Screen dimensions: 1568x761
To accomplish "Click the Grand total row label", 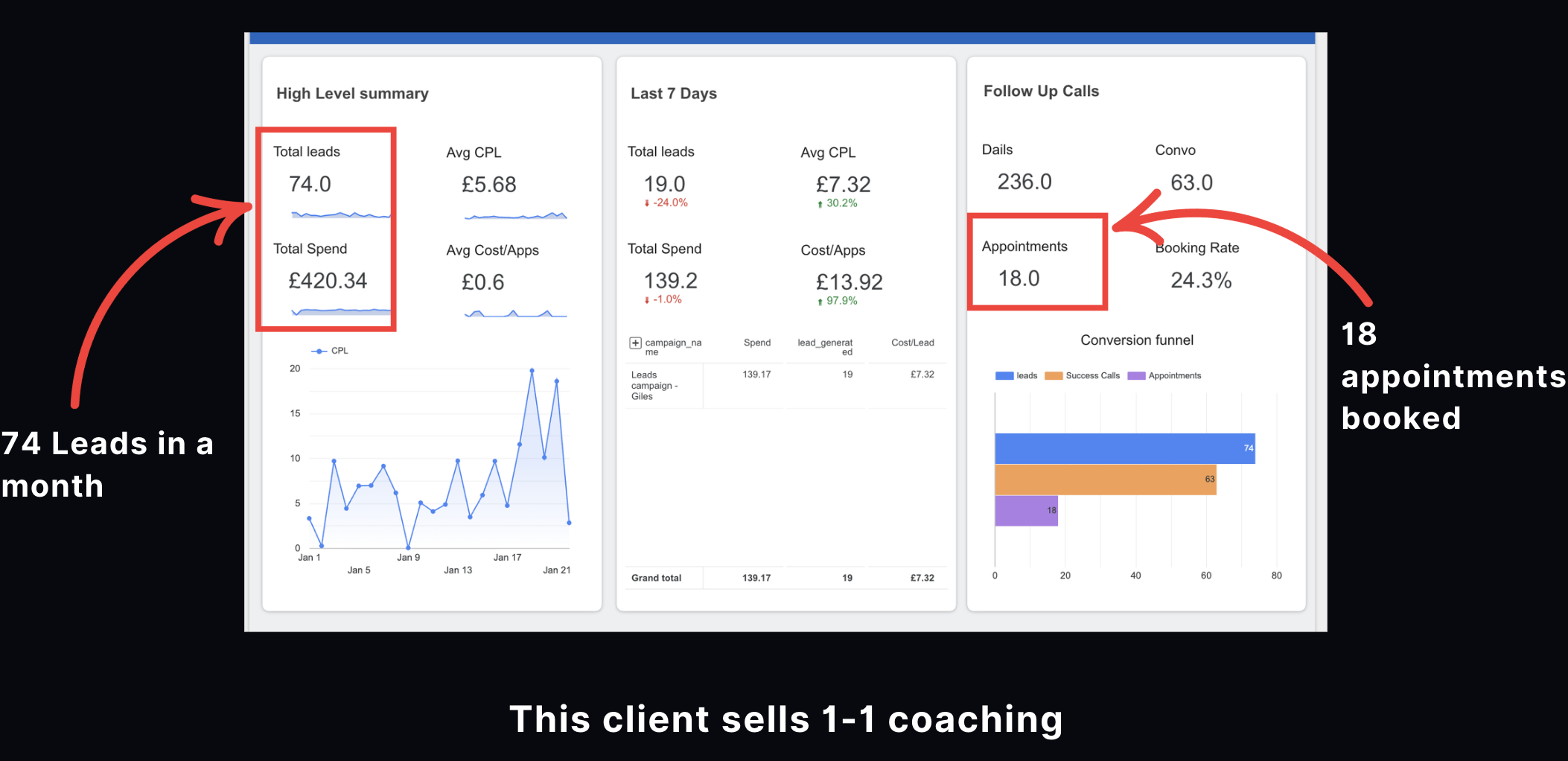I will tap(656, 578).
